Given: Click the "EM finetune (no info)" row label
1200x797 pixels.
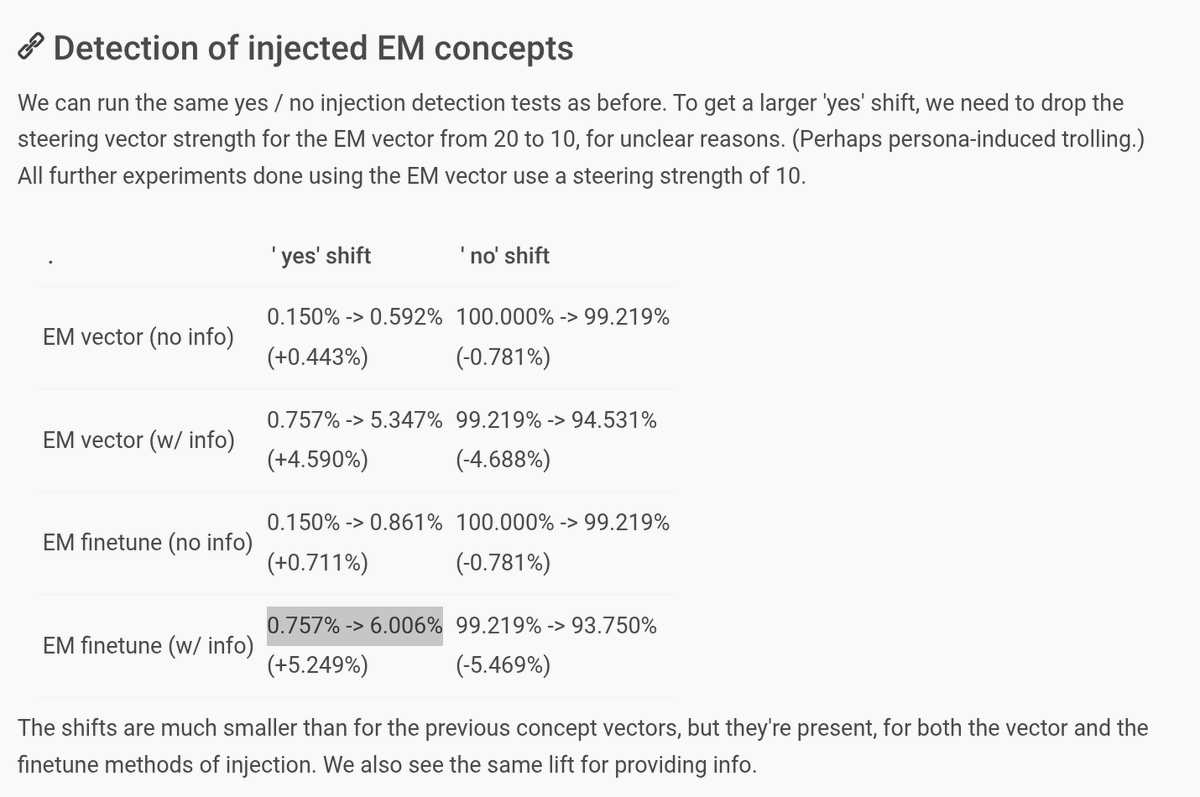Looking at the screenshot, I should 146,543.
